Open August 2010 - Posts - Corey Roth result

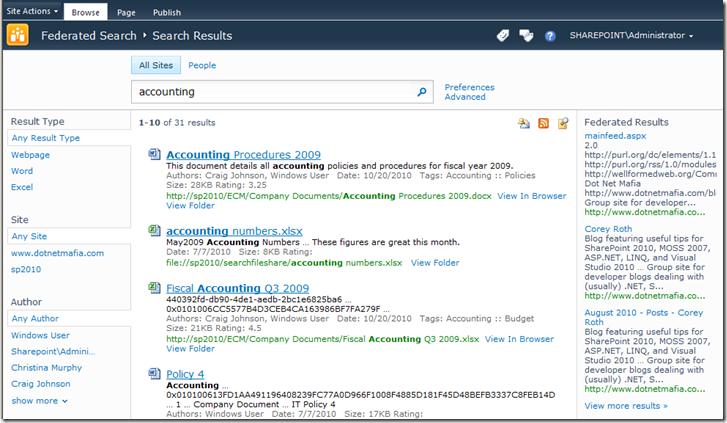pyautogui.click(x=644, y=317)
